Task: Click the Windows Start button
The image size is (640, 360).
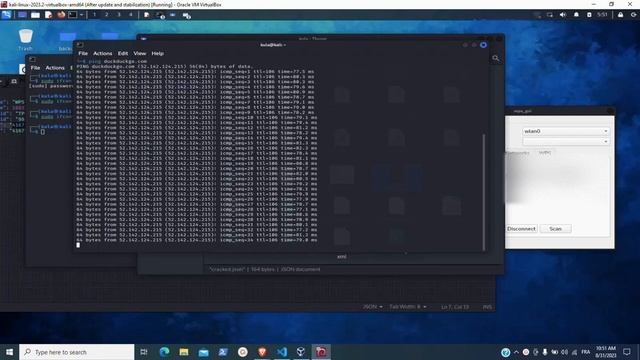Action: [9, 352]
